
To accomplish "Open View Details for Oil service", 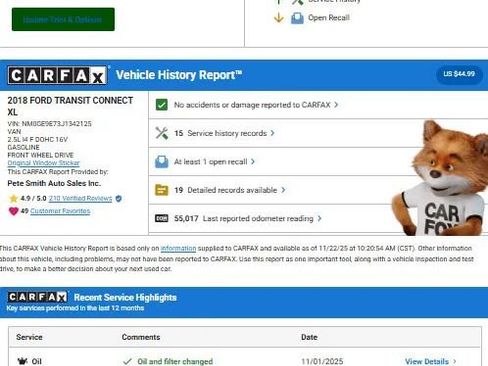I will coord(427,361).
